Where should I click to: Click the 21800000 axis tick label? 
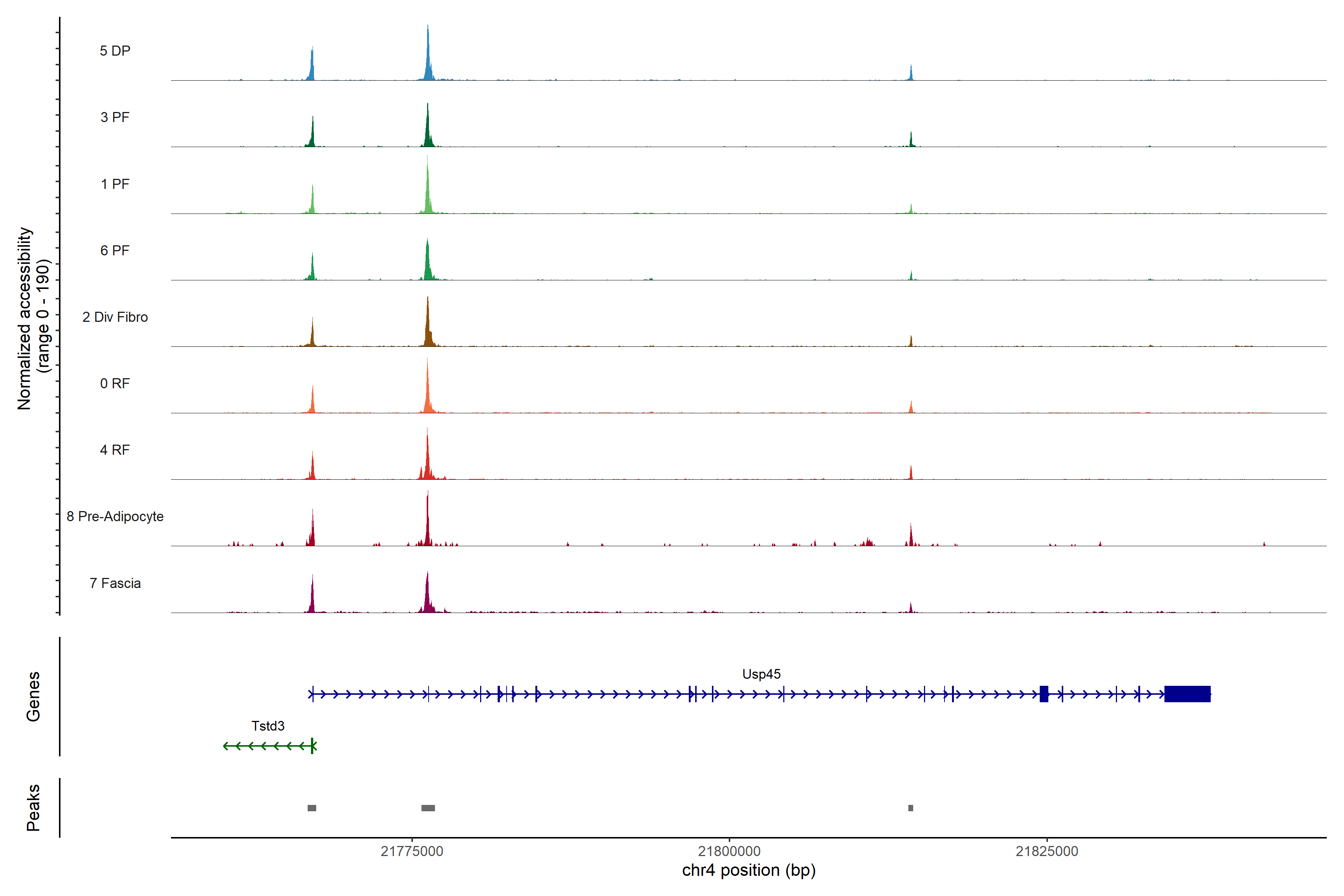[x=729, y=852]
